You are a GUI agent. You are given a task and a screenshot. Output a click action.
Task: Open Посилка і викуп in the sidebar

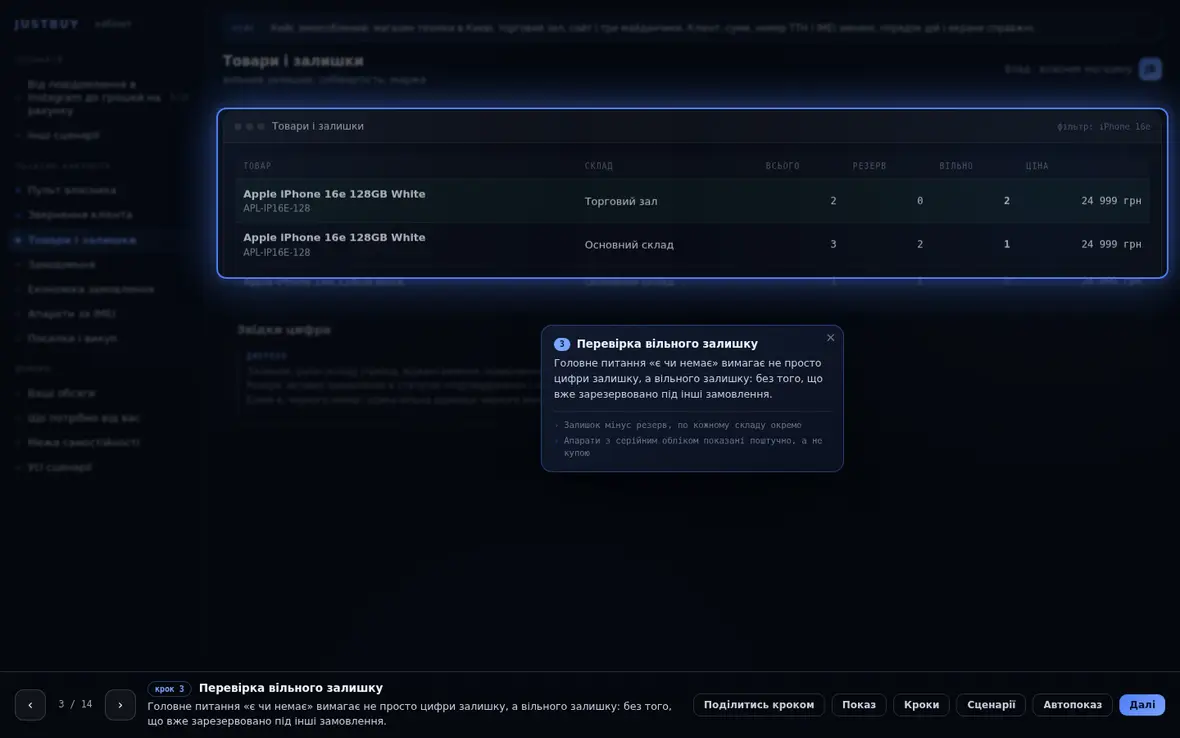click(71, 339)
